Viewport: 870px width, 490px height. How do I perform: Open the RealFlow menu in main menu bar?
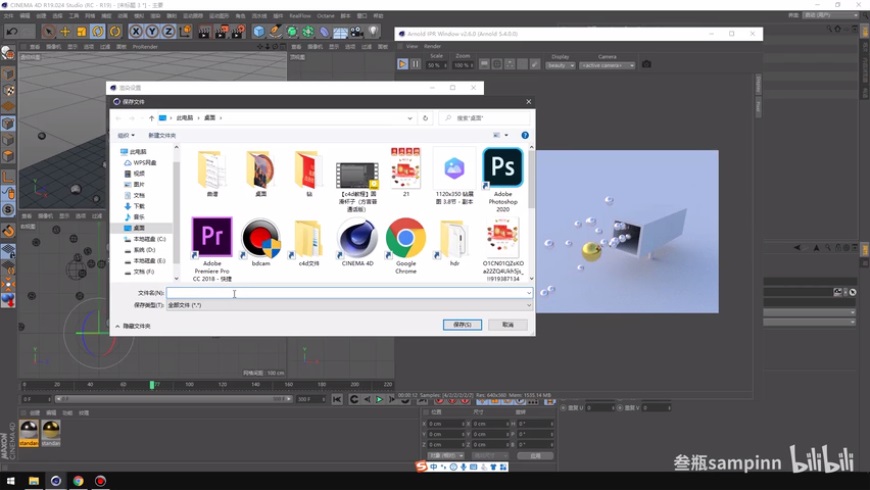[x=300, y=16]
